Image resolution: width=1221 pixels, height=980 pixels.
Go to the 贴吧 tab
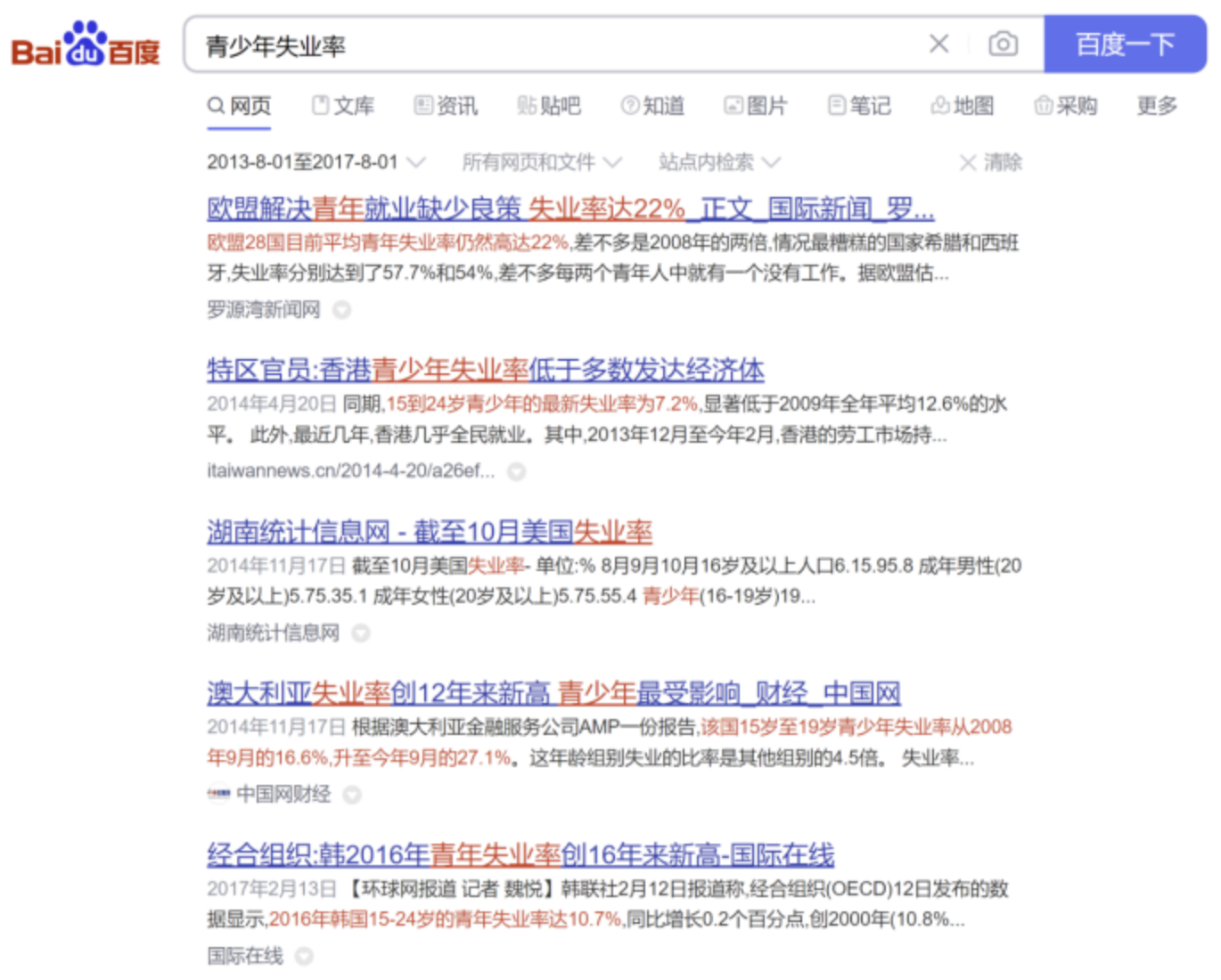(x=549, y=106)
